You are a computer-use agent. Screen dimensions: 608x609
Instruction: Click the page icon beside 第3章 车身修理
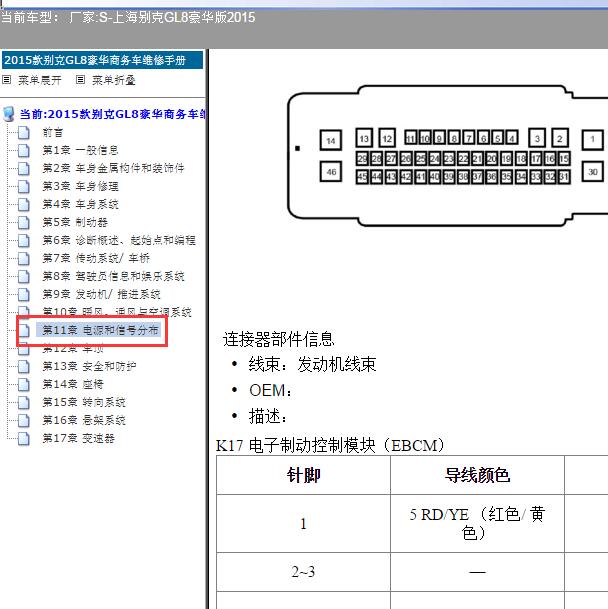click(24, 186)
